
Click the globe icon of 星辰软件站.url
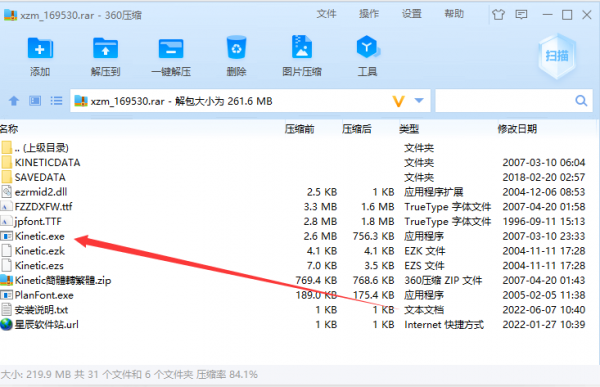[x=6, y=325]
